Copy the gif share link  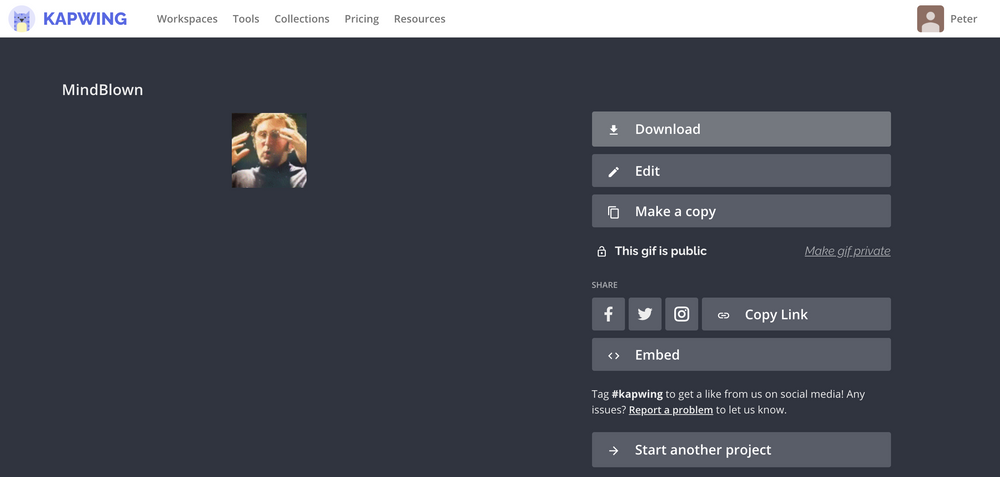pyautogui.click(x=797, y=314)
